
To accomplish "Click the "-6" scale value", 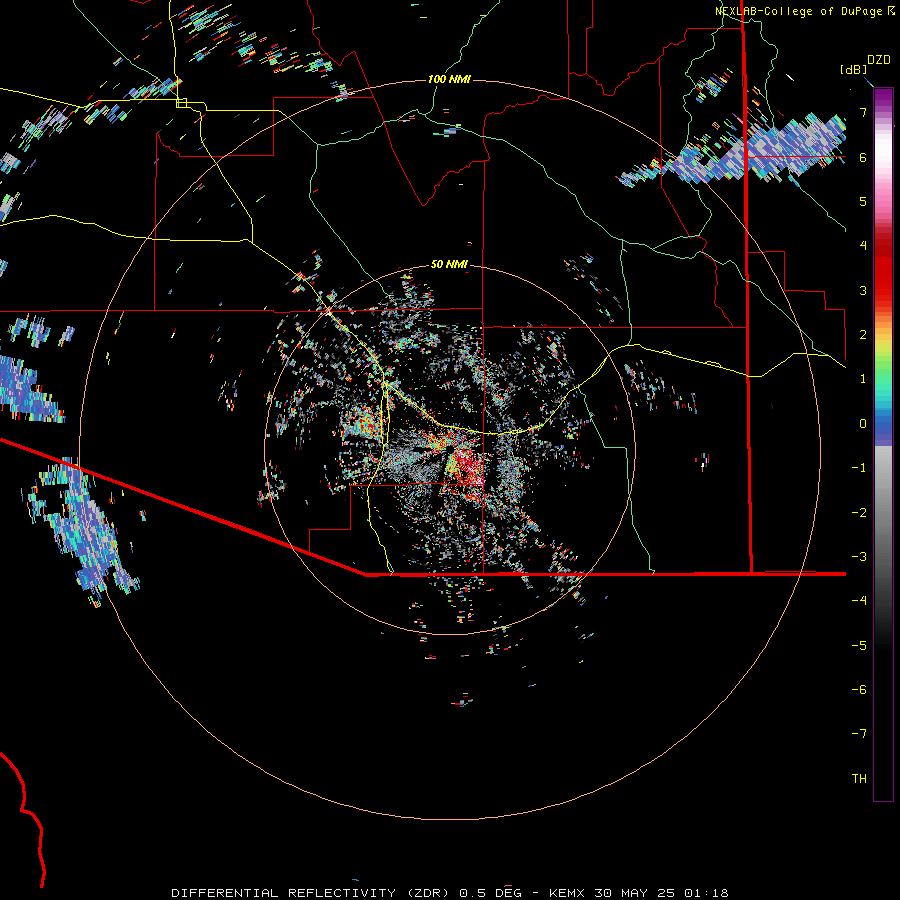I will point(859,690).
